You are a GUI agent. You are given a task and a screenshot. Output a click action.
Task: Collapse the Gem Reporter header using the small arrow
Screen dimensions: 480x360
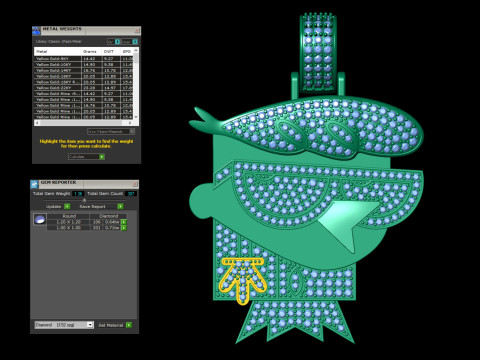pyautogui.click(x=84, y=200)
